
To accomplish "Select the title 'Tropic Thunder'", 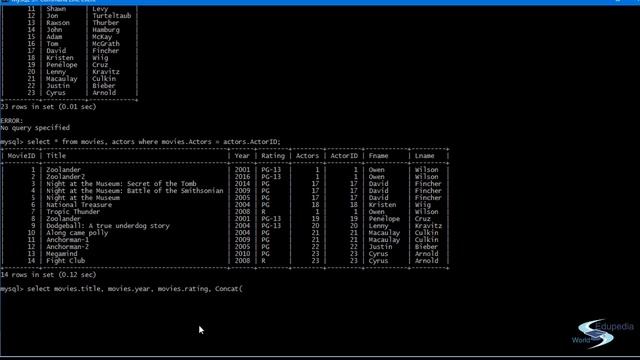I will pyautogui.click(x=73, y=212).
